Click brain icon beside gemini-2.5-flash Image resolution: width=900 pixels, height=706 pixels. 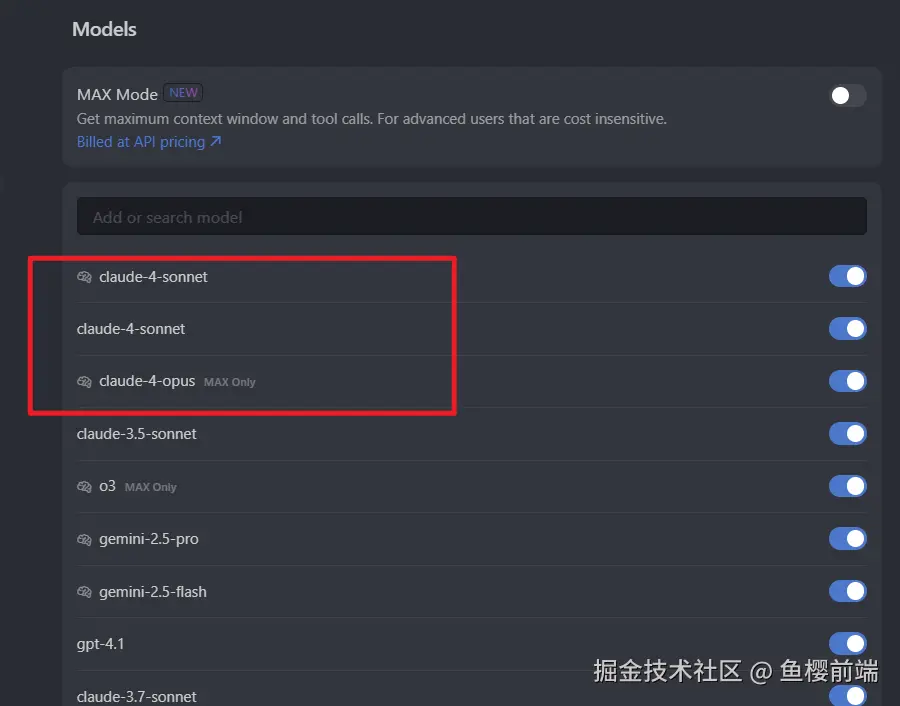click(84, 592)
